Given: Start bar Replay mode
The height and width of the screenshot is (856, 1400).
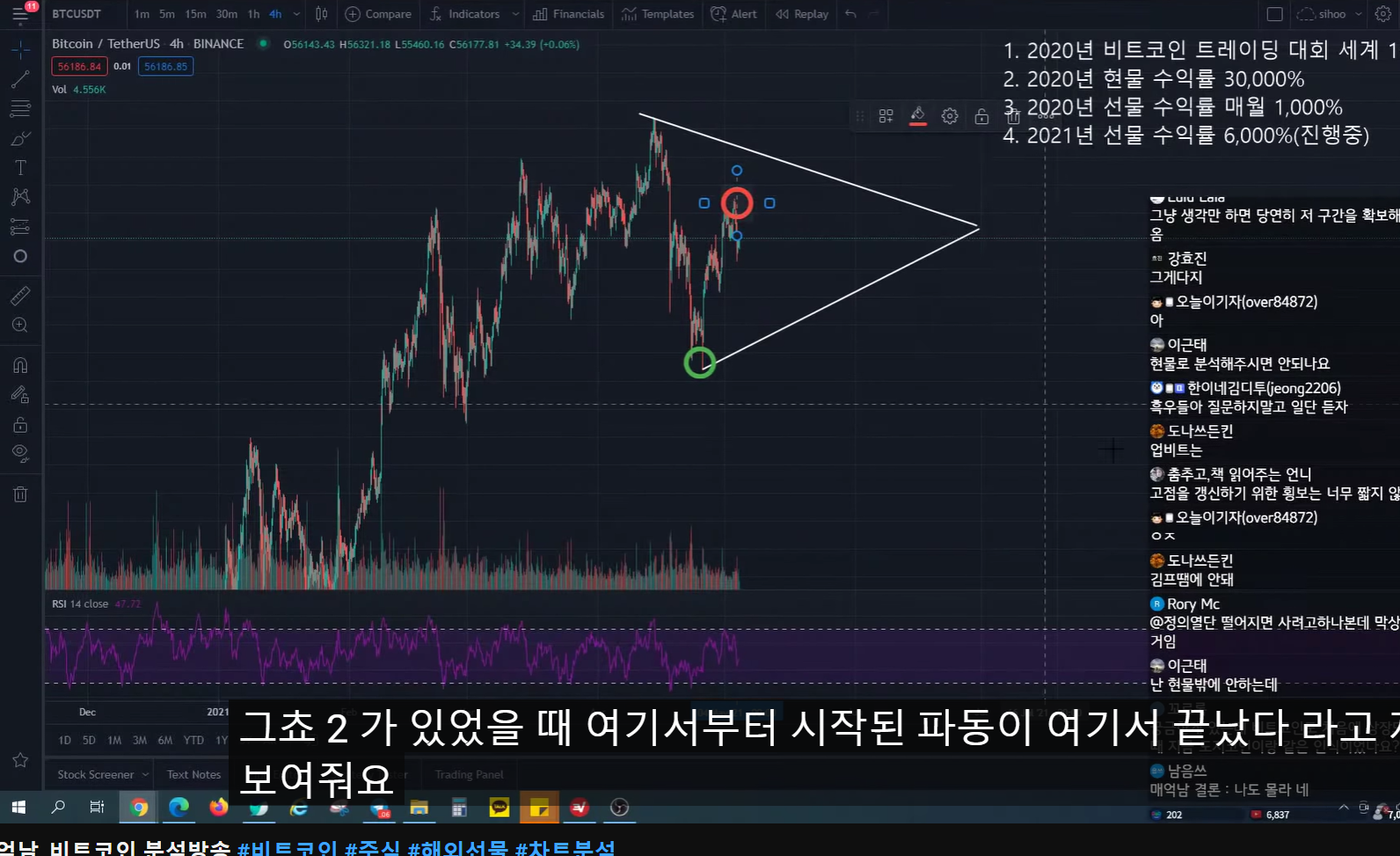Looking at the screenshot, I should pyautogui.click(x=802, y=14).
